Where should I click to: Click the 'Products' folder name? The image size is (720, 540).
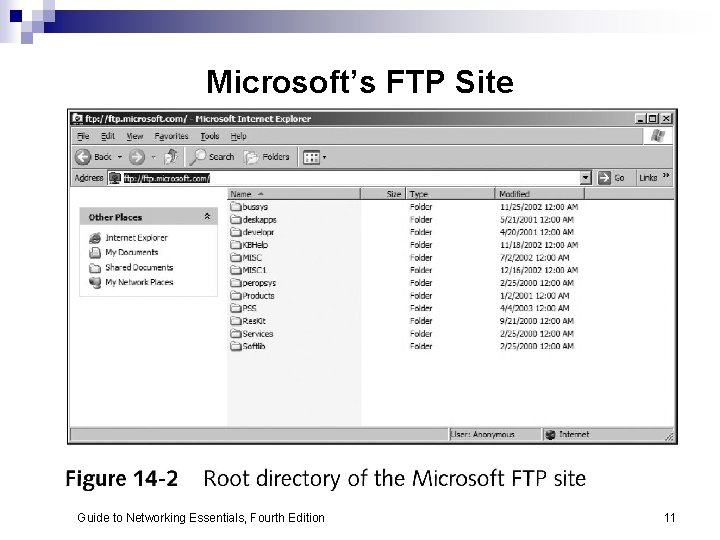click(258, 296)
